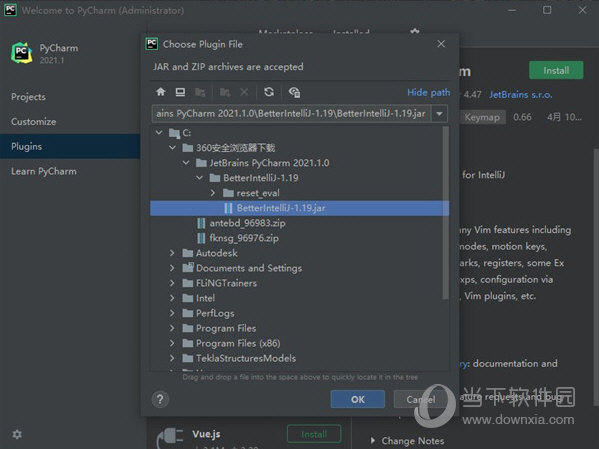This screenshot has height=449, width=599.
Task: Close the Choose Plugin File dialog
Action: (x=441, y=44)
